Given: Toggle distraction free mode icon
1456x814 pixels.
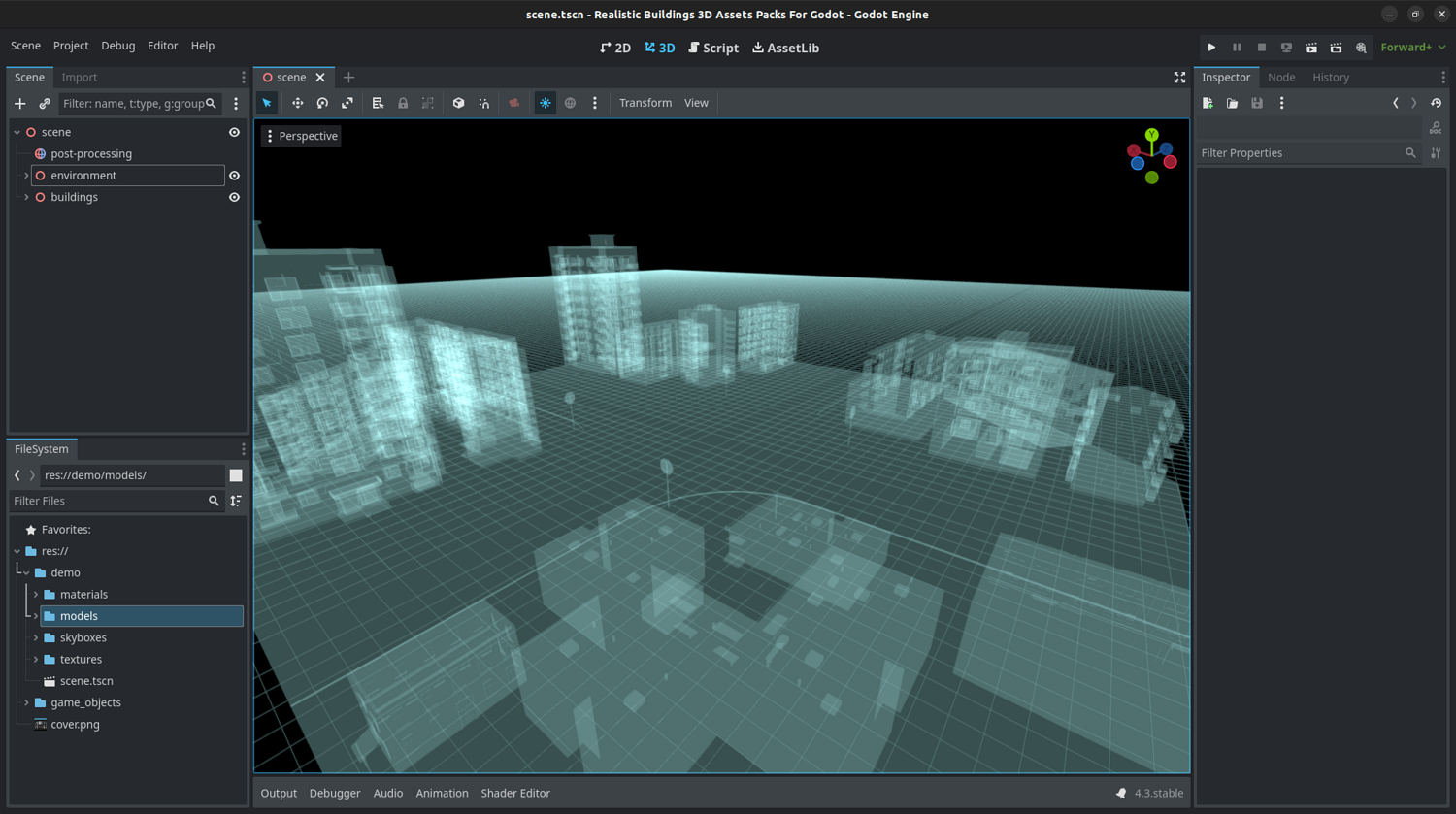Looking at the screenshot, I should point(1179,78).
